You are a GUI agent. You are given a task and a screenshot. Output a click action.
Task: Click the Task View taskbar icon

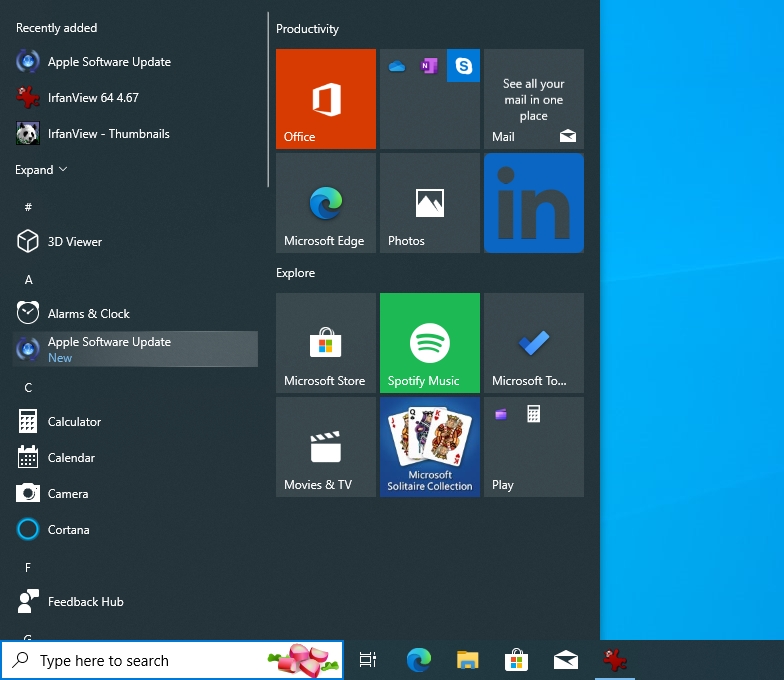click(x=368, y=660)
